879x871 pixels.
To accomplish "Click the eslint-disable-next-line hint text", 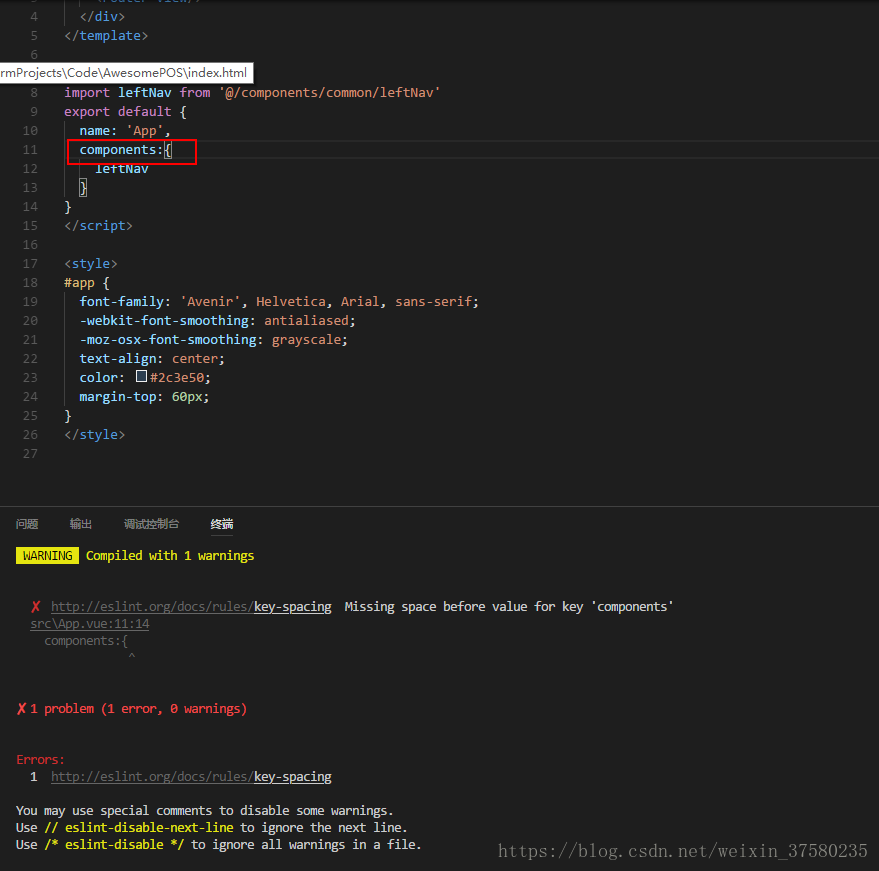I will point(139,827).
